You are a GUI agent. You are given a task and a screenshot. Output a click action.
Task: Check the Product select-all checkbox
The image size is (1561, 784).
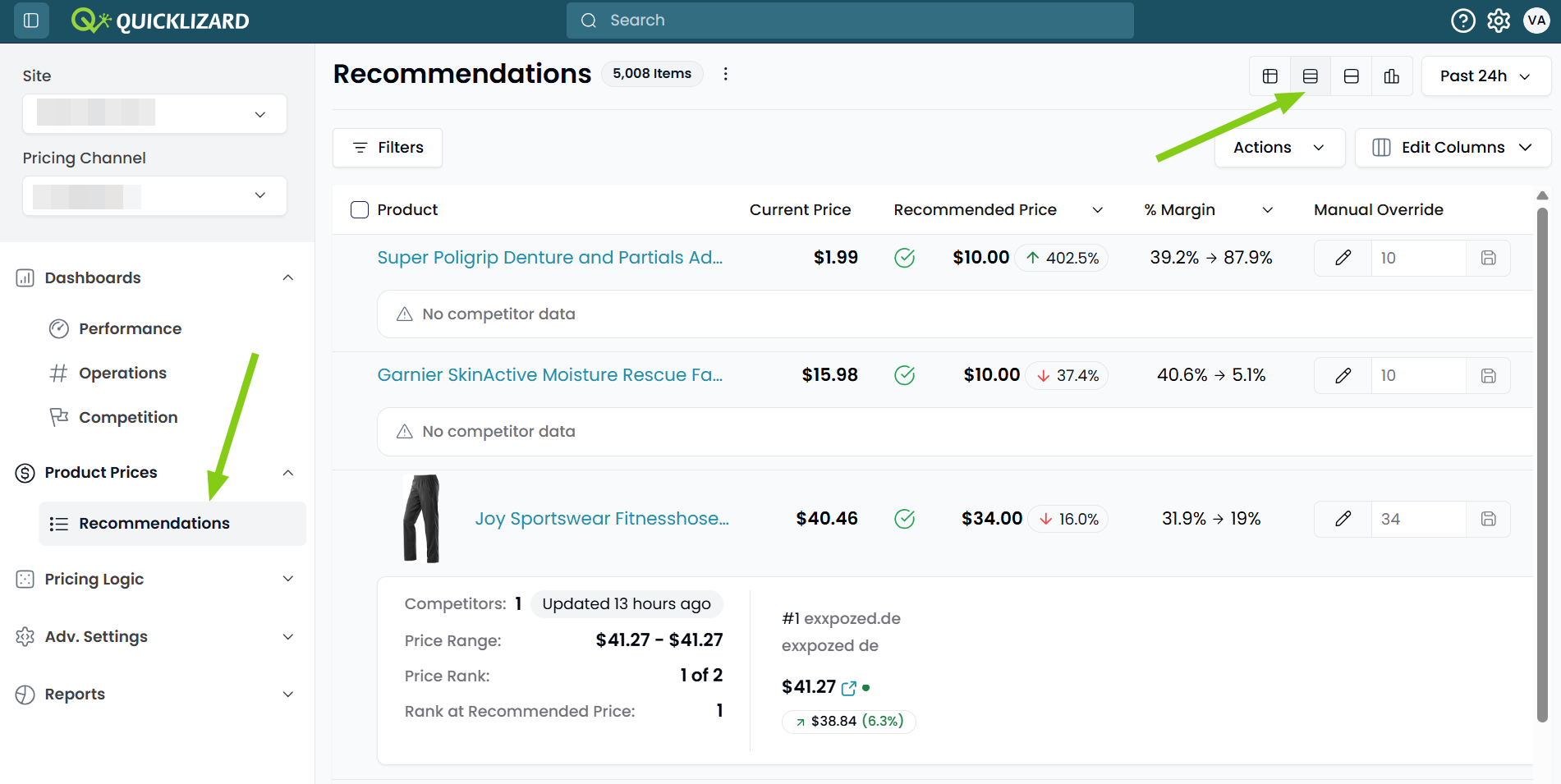[360, 209]
